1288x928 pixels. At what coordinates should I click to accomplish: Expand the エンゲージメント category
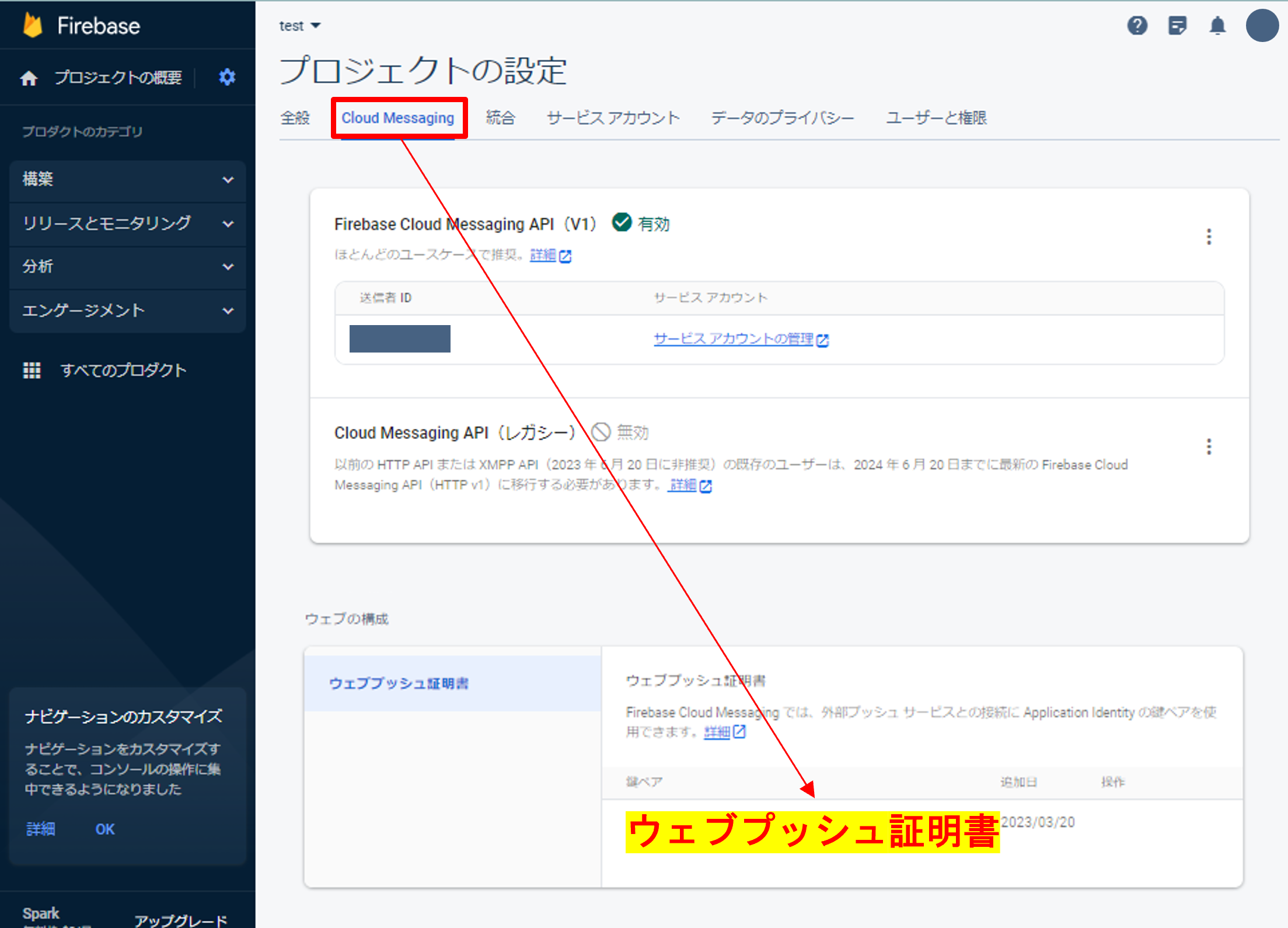point(128,311)
